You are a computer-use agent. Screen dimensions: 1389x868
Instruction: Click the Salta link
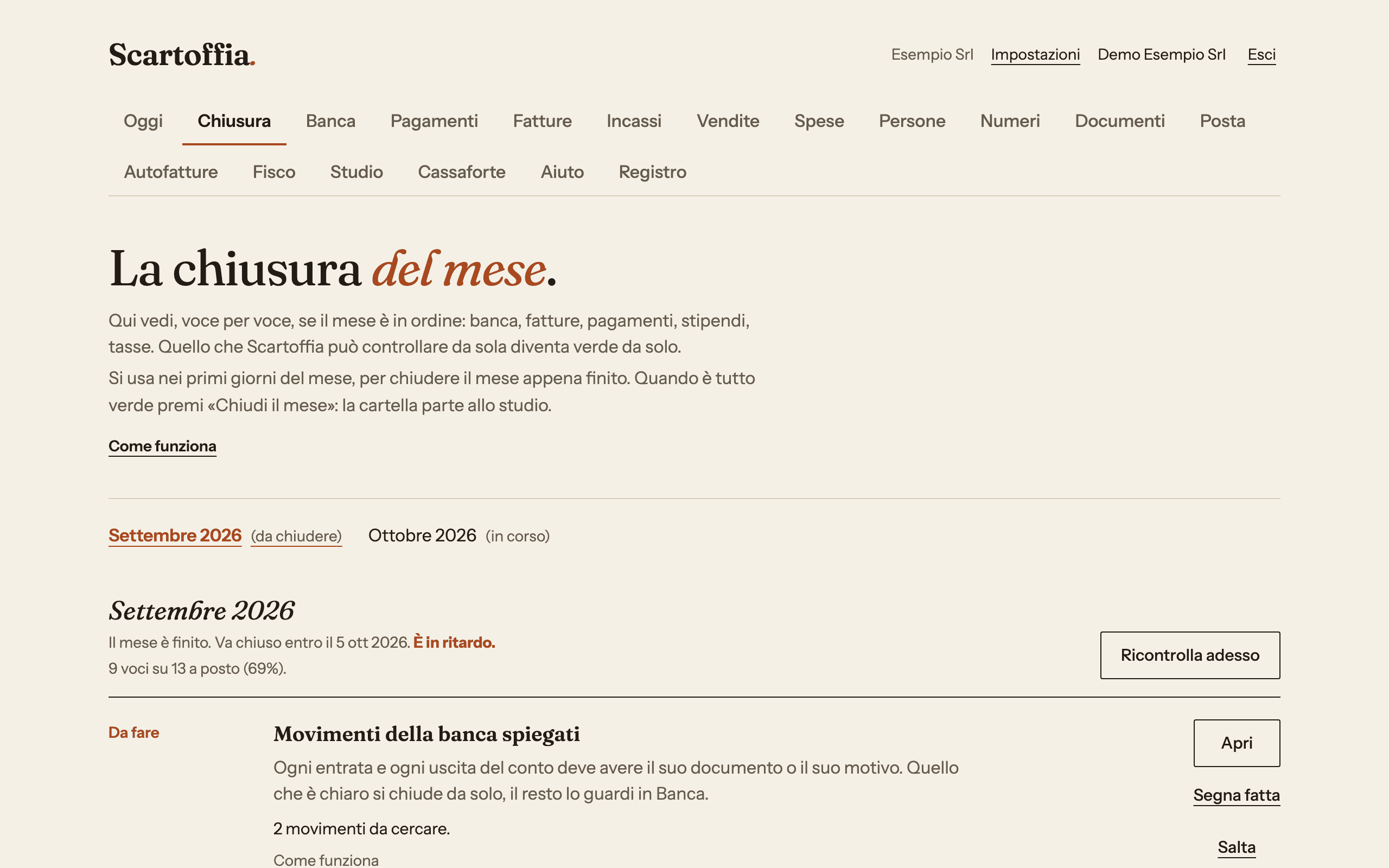[1237, 847]
